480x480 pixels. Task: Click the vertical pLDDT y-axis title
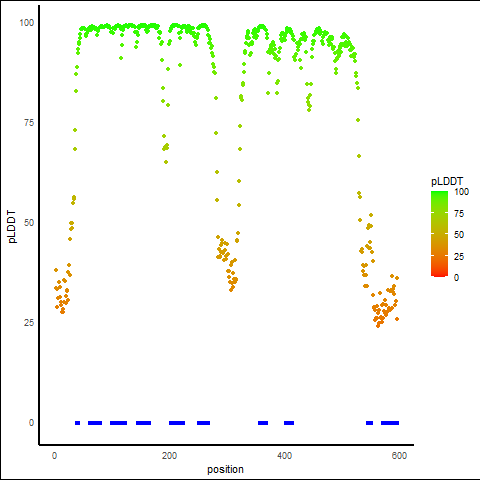[x=12, y=226]
